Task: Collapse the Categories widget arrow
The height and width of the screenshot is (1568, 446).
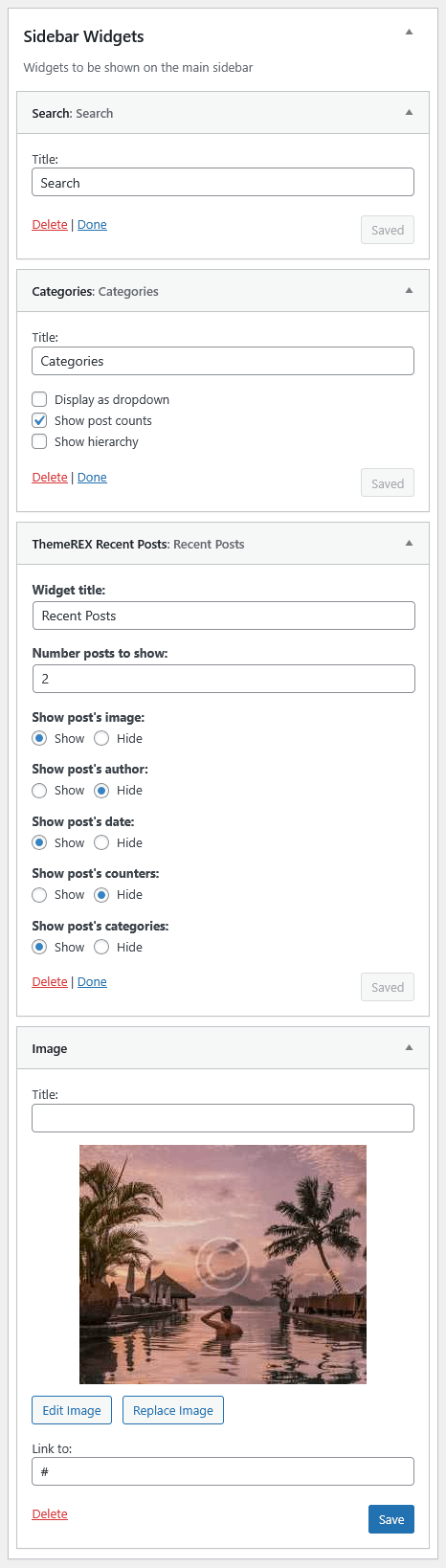Action: click(x=409, y=290)
